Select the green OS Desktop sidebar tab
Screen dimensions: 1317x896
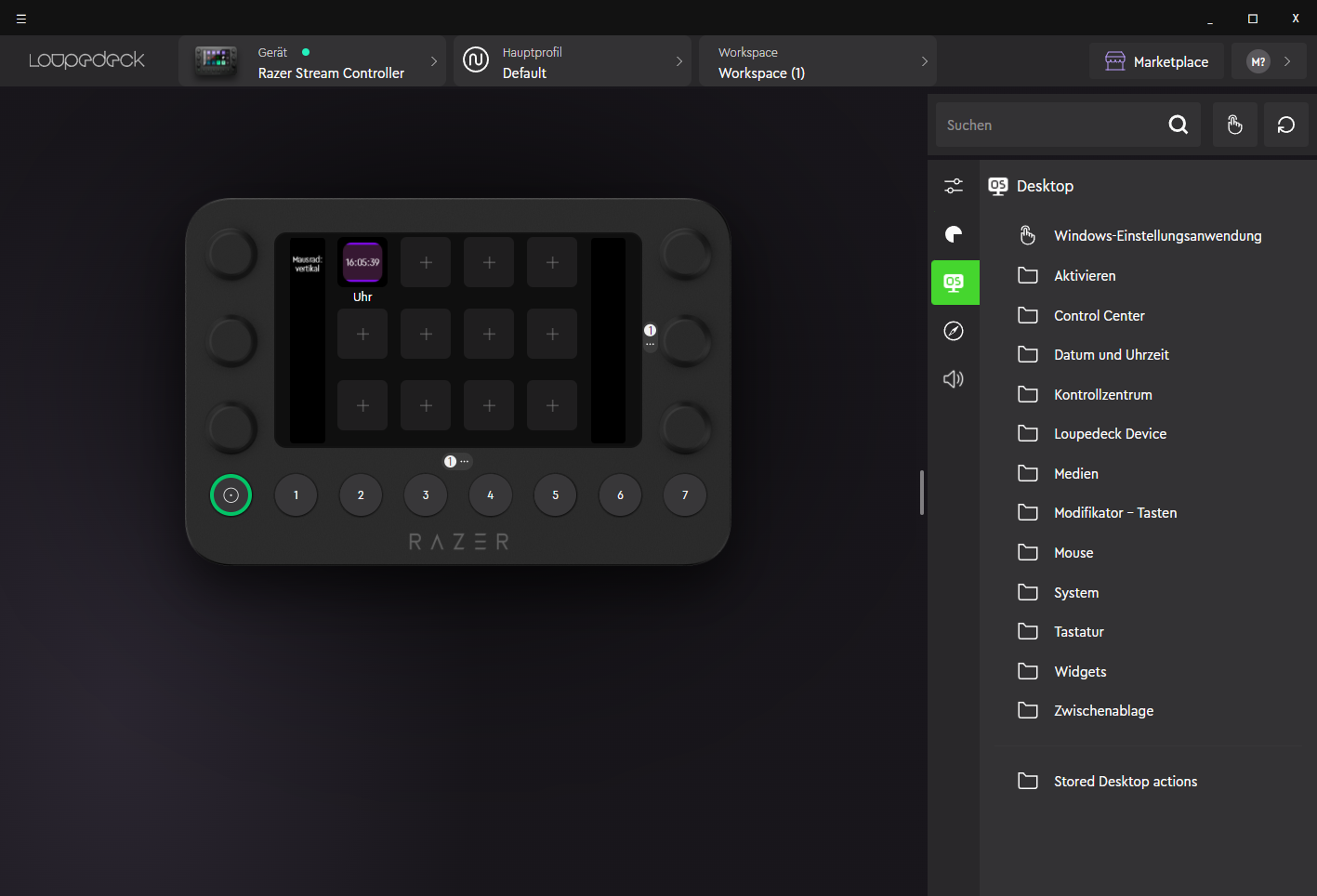pos(954,283)
